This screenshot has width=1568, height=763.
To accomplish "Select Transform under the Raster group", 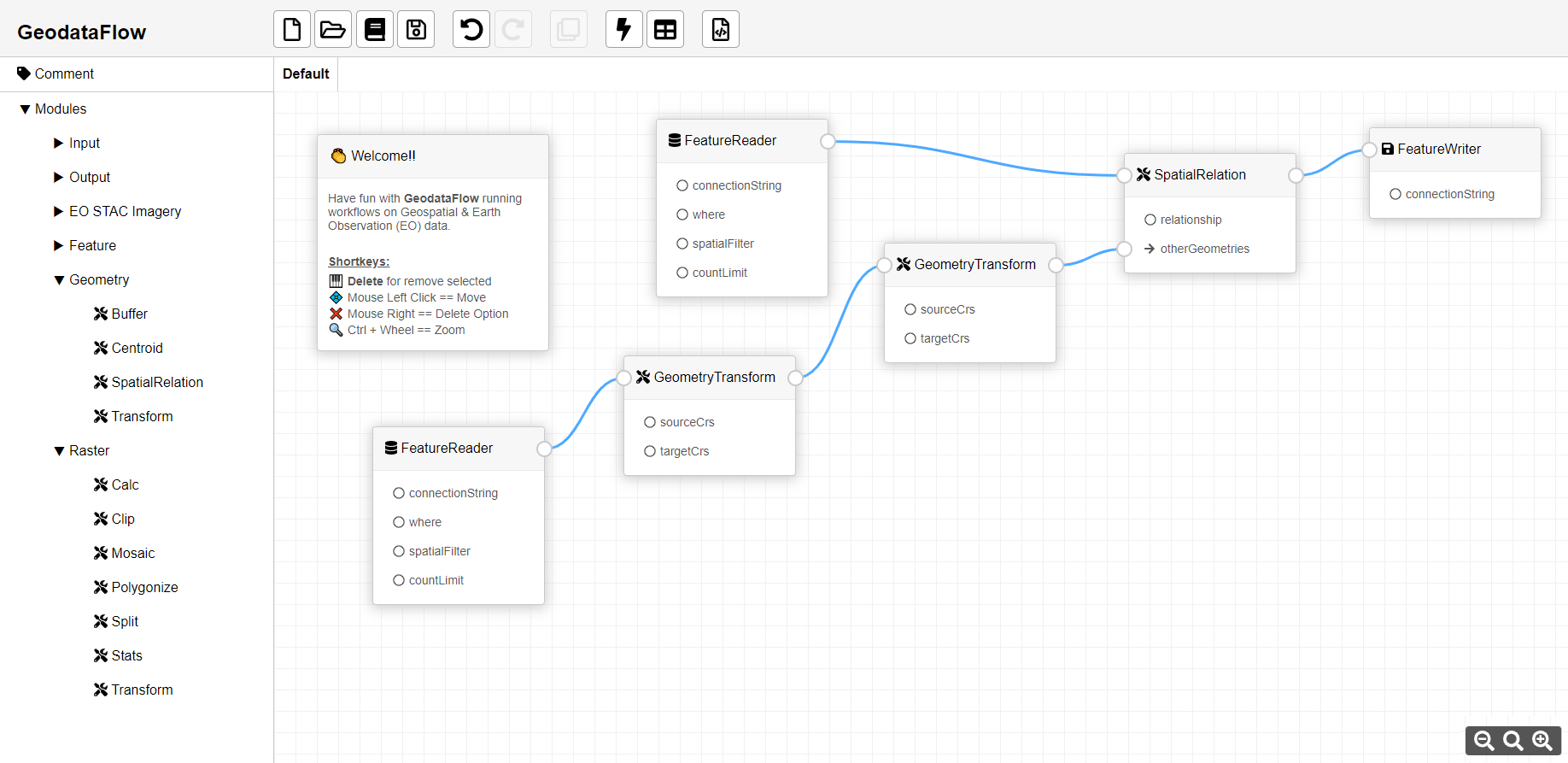I will tap(133, 690).
